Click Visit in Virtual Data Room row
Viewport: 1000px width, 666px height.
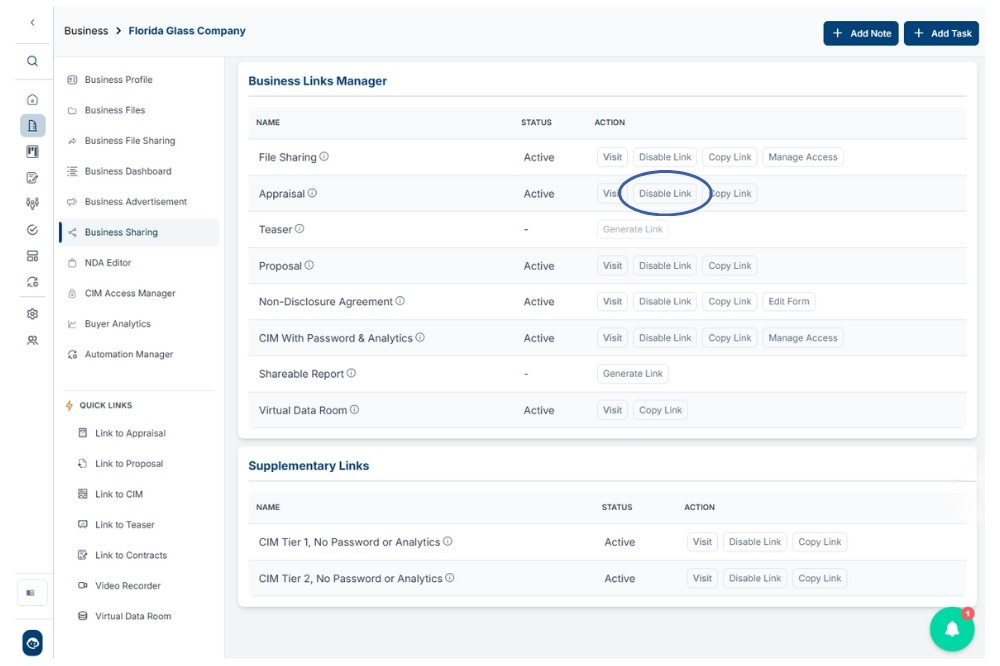612,410
